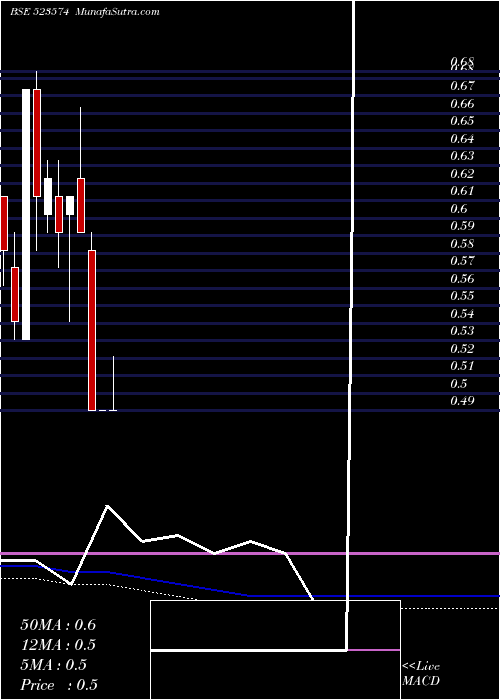Click the 0.66 price axis label
The image size is (500, 700).
point(462,104)
